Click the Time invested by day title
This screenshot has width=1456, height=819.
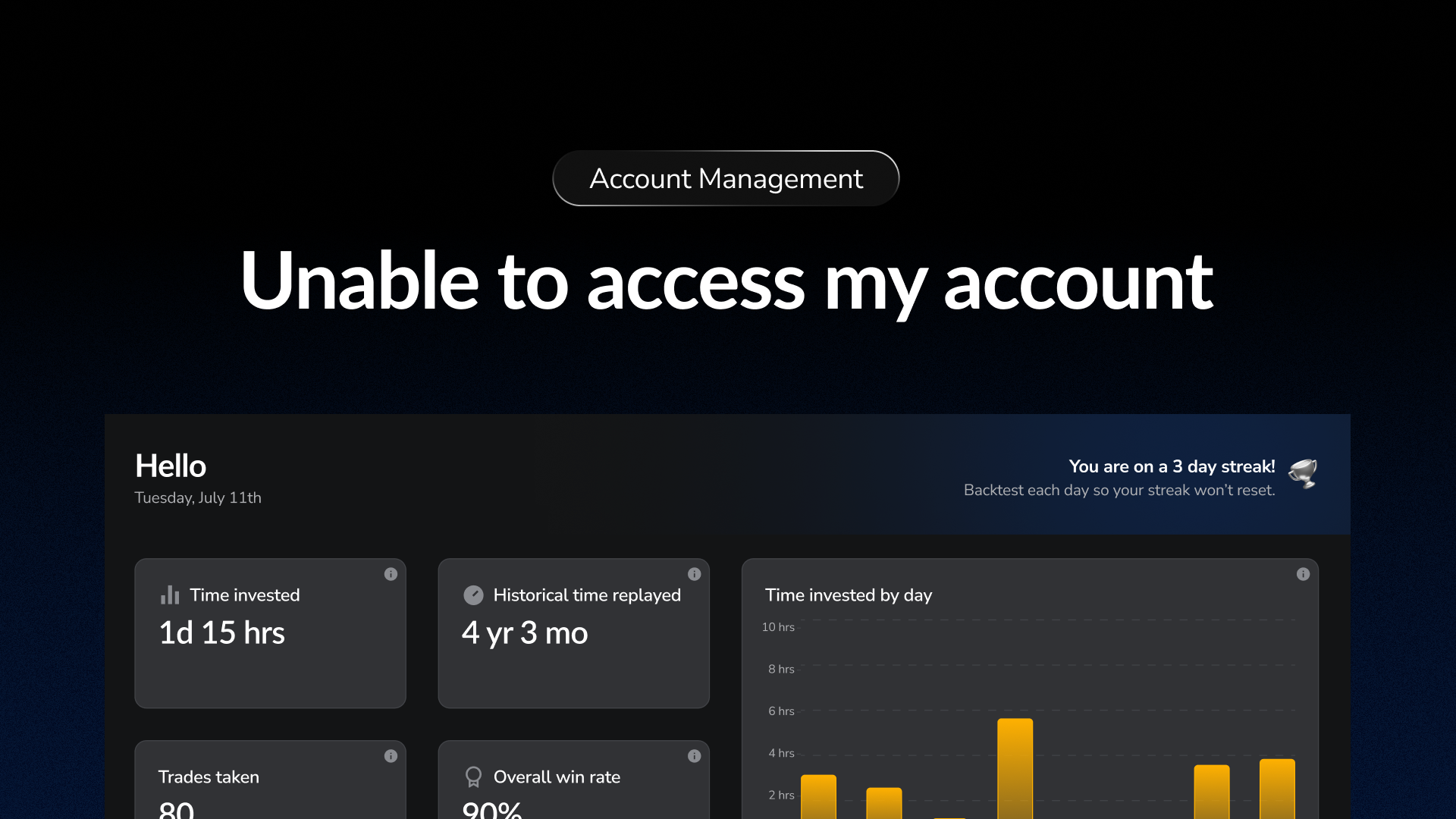click(849, 595)
